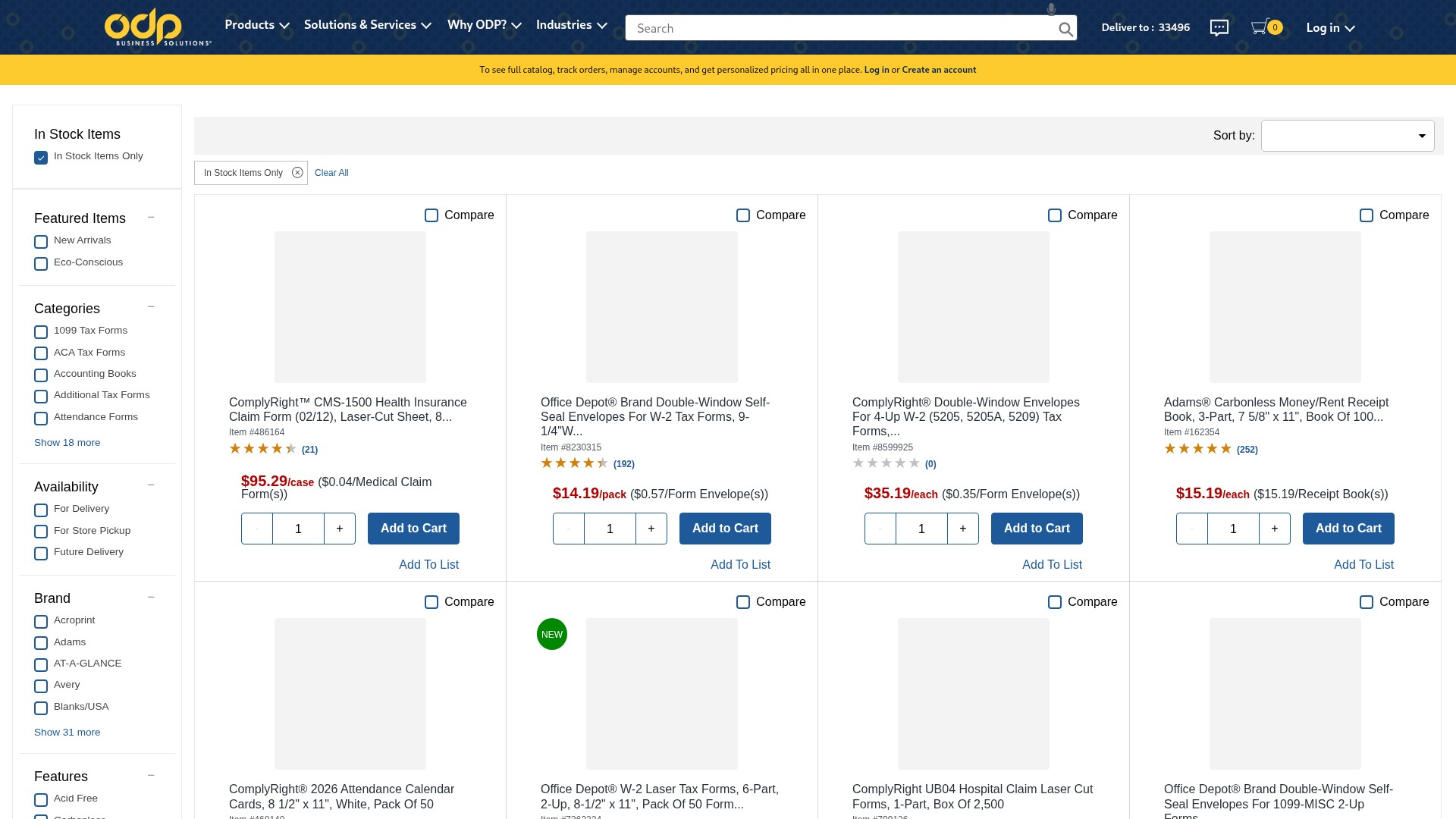Tick the For Store Pickup option
The width and height of the screenshot is (1456, 819).
click(x=41, y=532)
